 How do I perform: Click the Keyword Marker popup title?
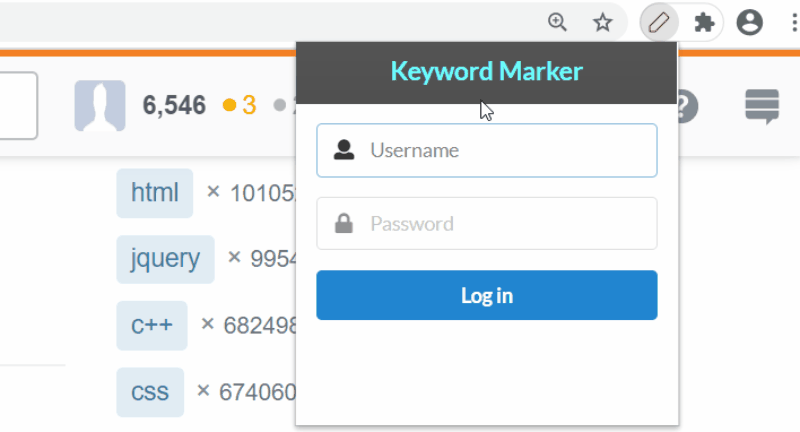(487, 71)
